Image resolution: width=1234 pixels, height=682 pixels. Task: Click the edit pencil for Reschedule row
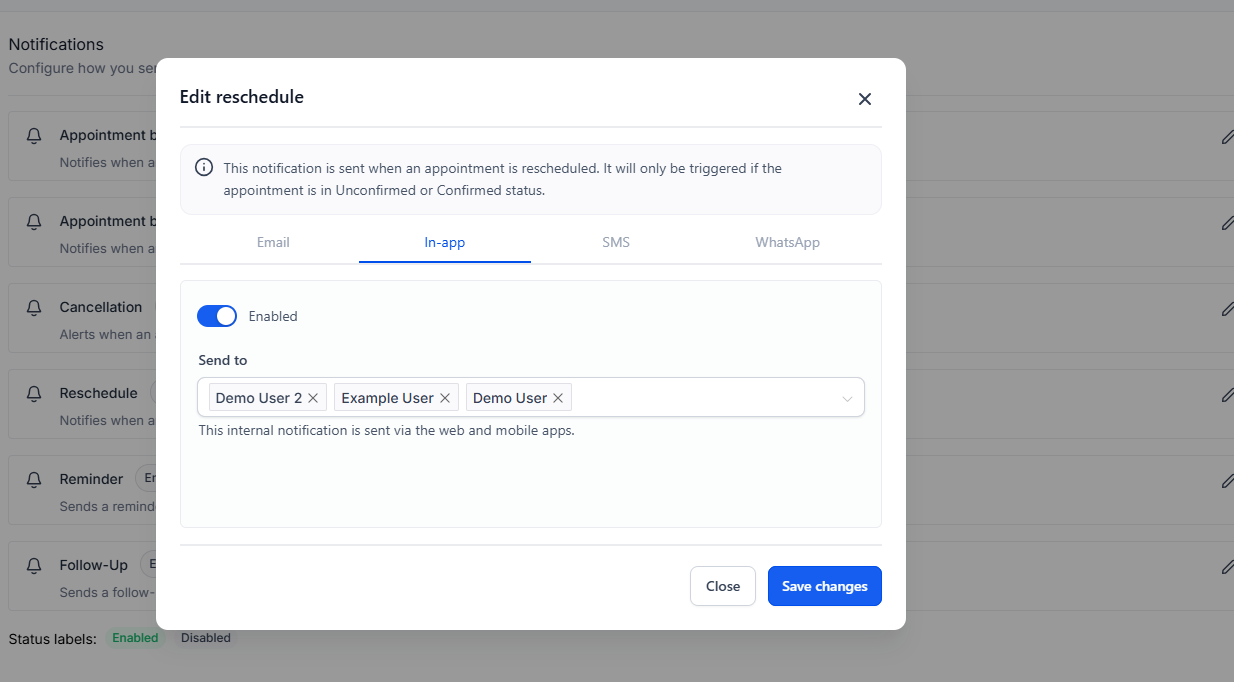coord(1227,395)
